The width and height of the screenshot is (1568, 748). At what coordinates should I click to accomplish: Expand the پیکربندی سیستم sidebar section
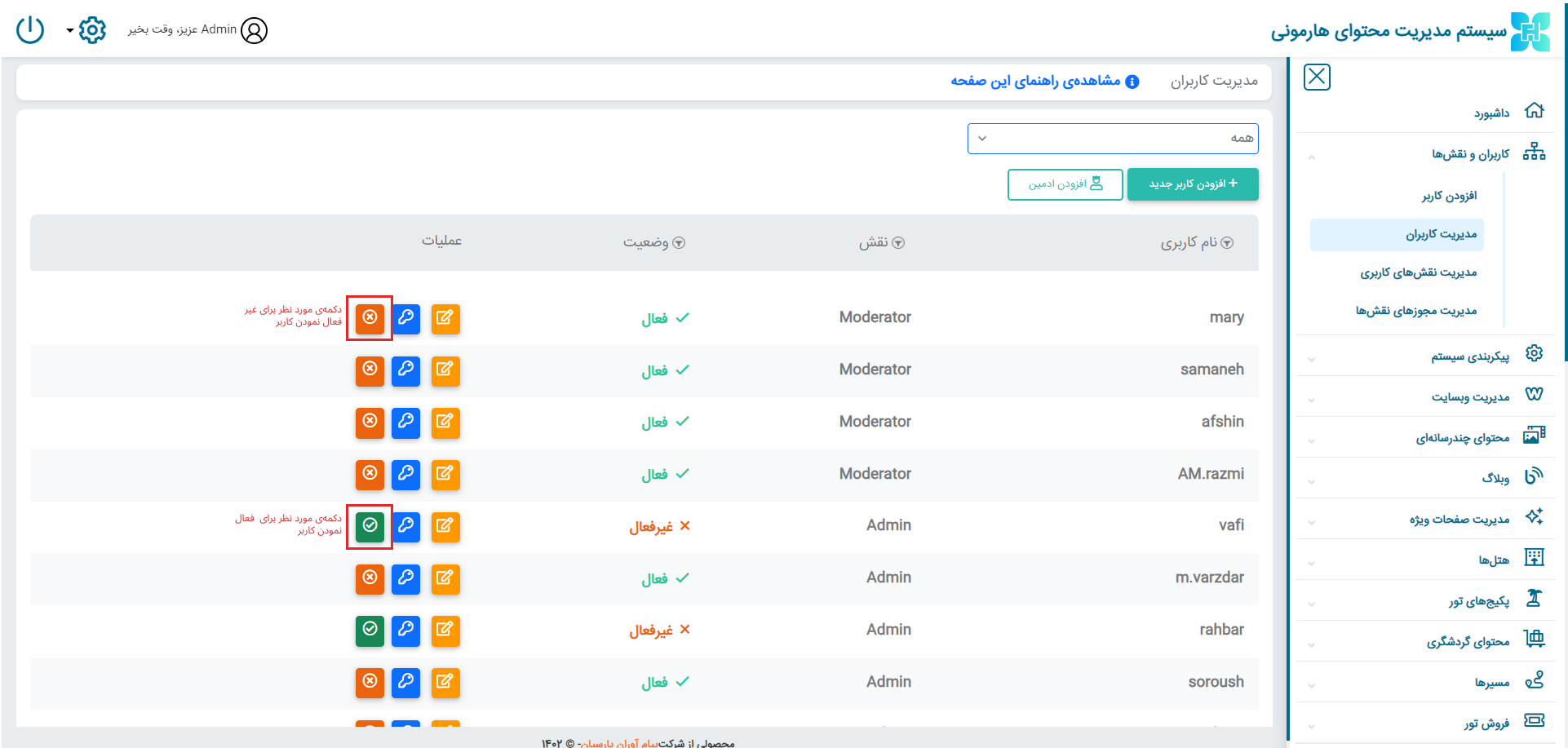(x=1468, y=356)
